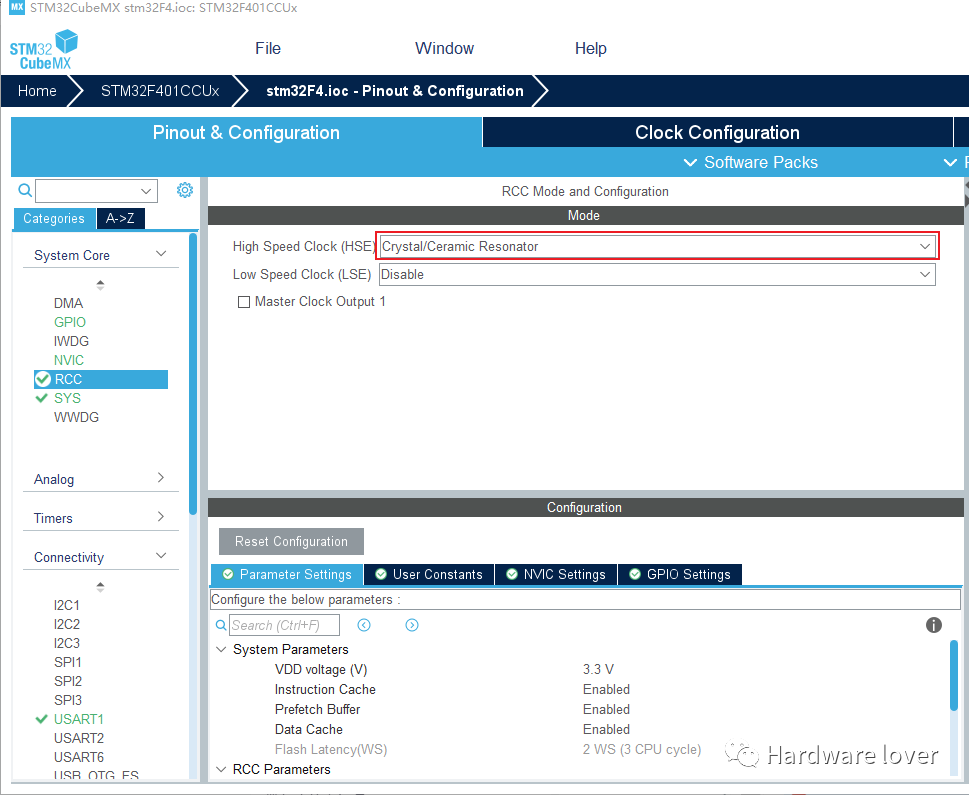The height and width of the screenshot is (795, 969).
Task: Open the Window menu
Action: tap(444, 48)
